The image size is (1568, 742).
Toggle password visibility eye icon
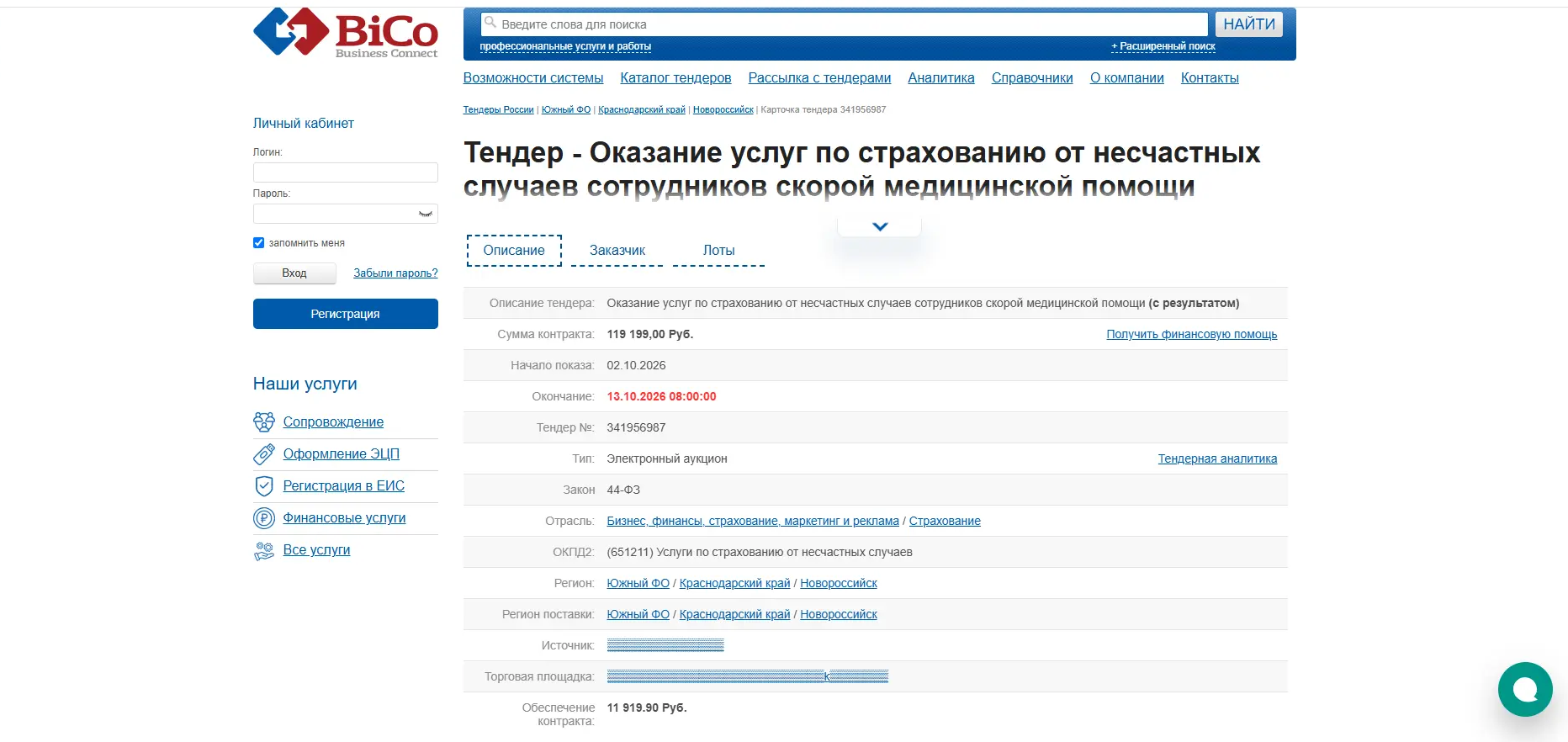pos(426,214)
